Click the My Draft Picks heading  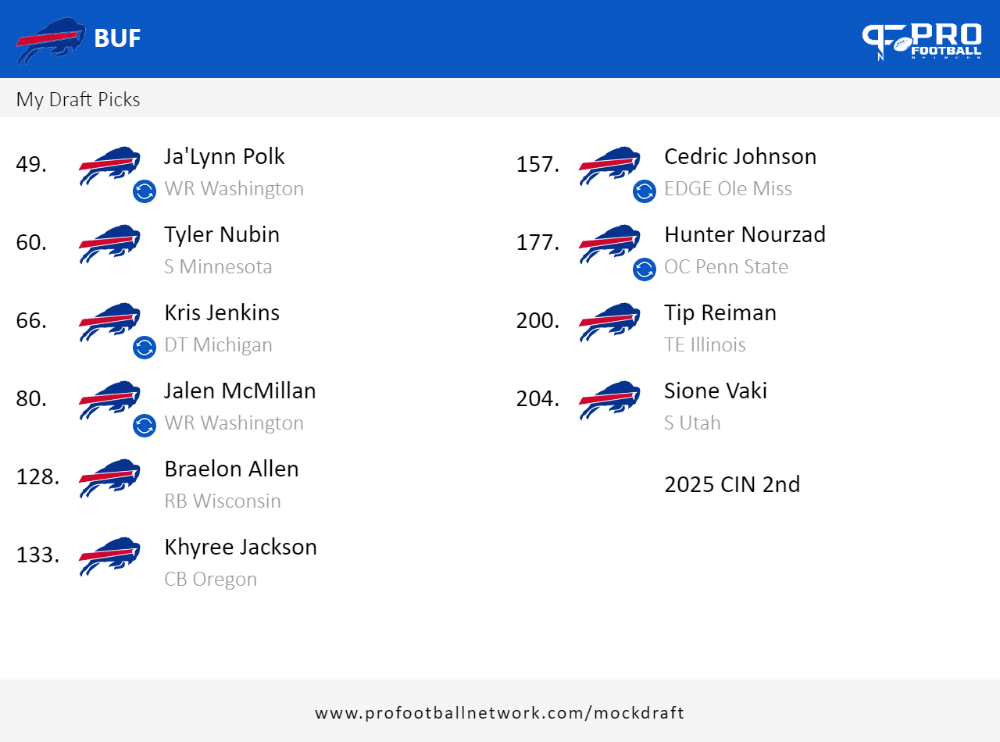click(78, 100)
